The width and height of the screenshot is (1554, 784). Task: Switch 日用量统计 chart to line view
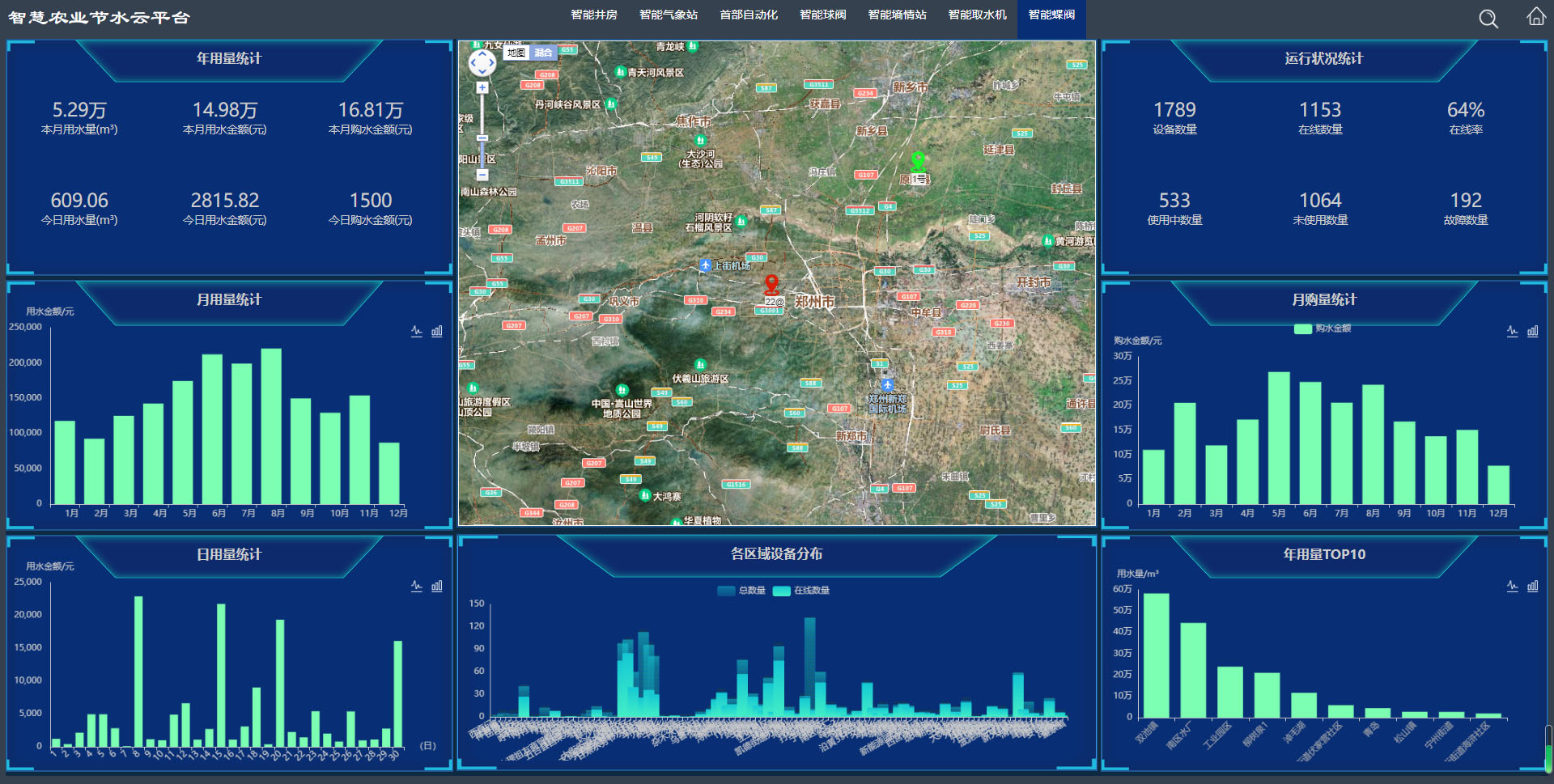click(416, 586)
